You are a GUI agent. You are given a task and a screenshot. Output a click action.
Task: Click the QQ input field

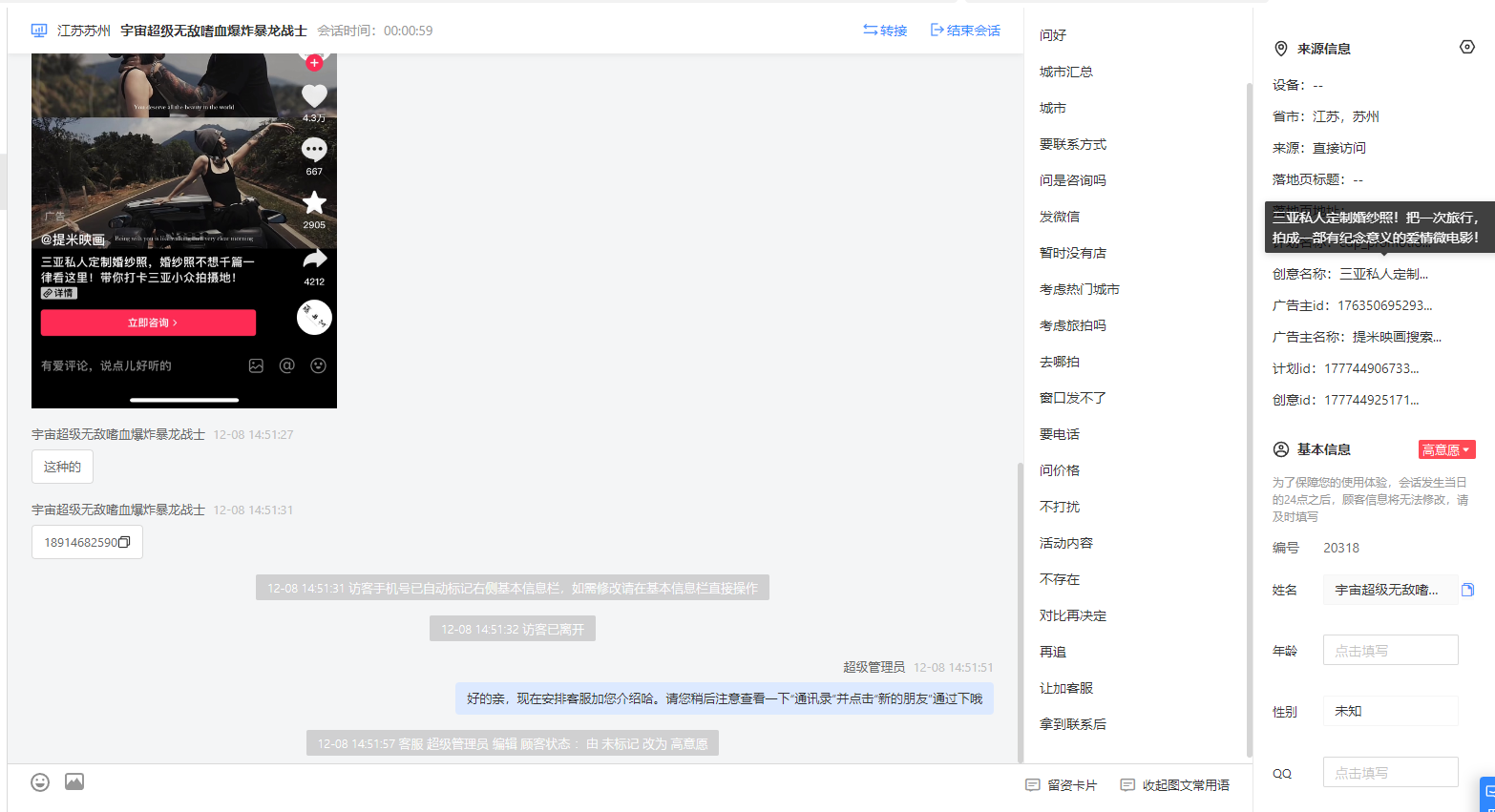[1390, 772]
